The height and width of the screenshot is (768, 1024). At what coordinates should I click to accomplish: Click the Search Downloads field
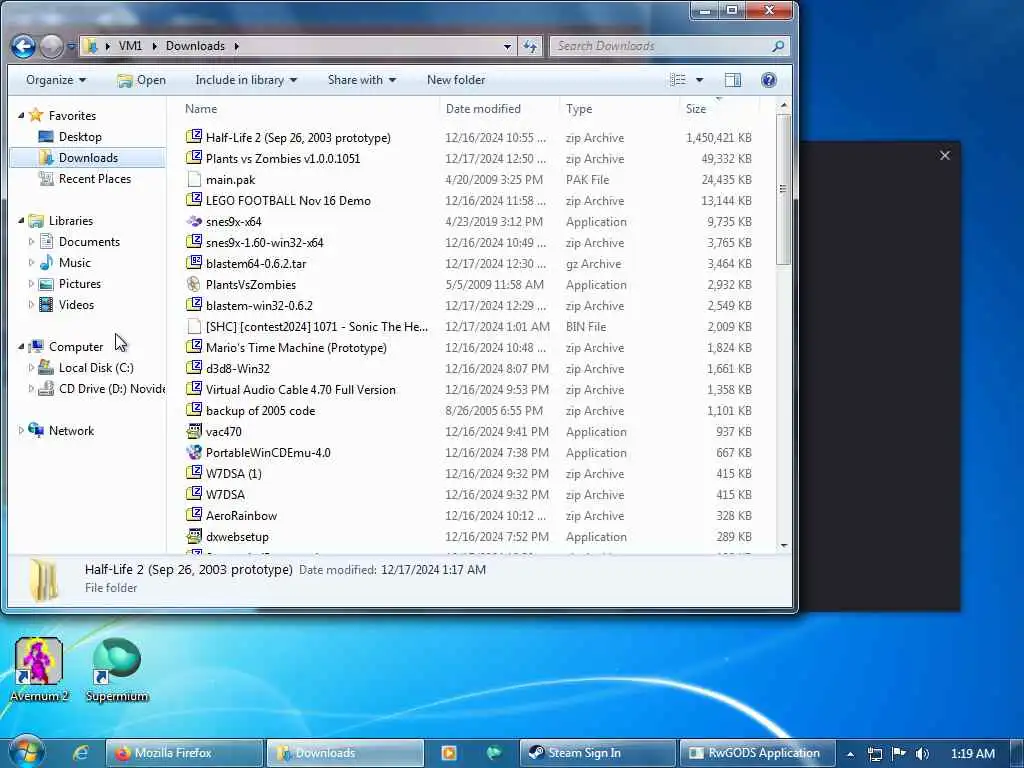coord(669,46)
